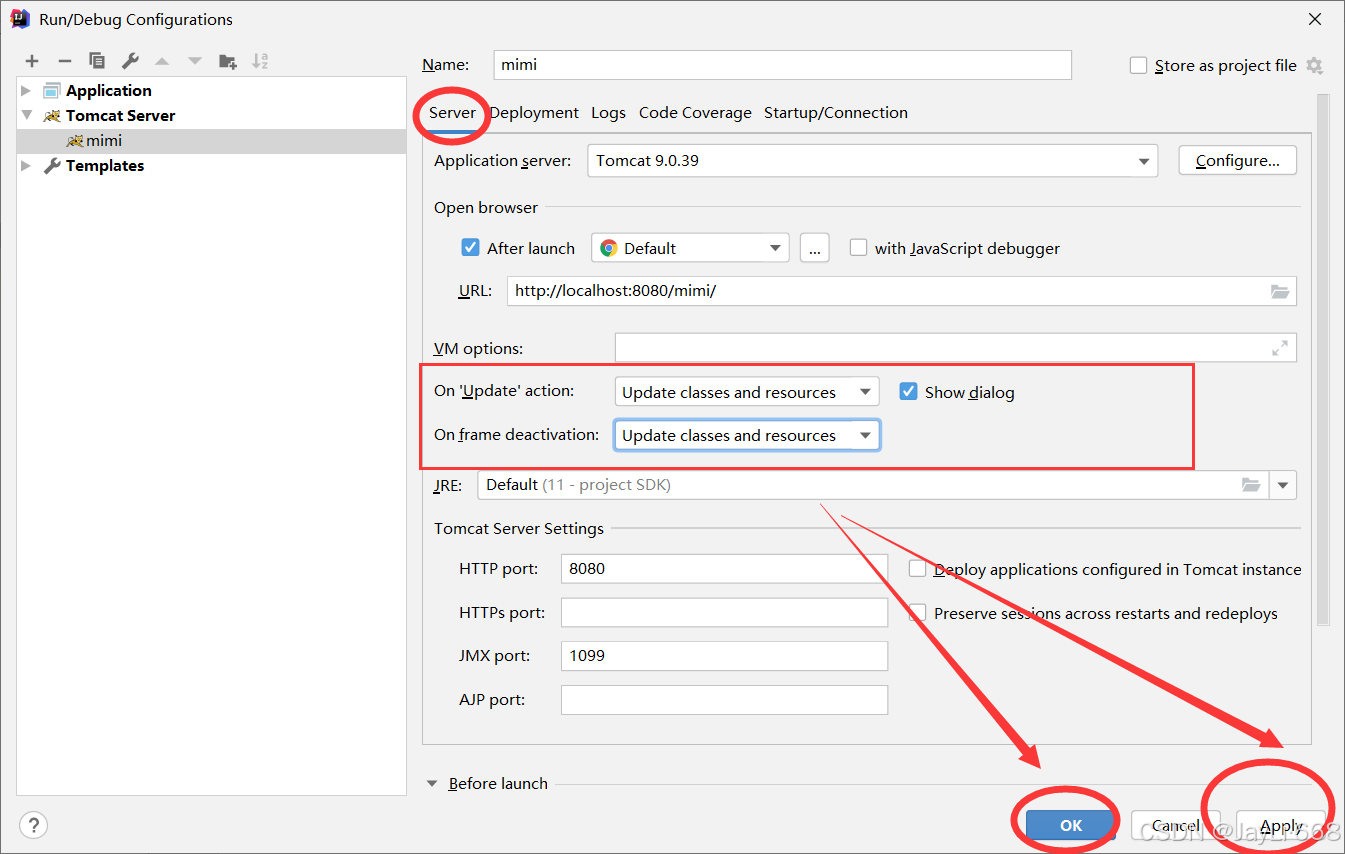The image size is (1345, 854).
Task: Open the JRE dropdown arrow
Action: coord(1283,485)
